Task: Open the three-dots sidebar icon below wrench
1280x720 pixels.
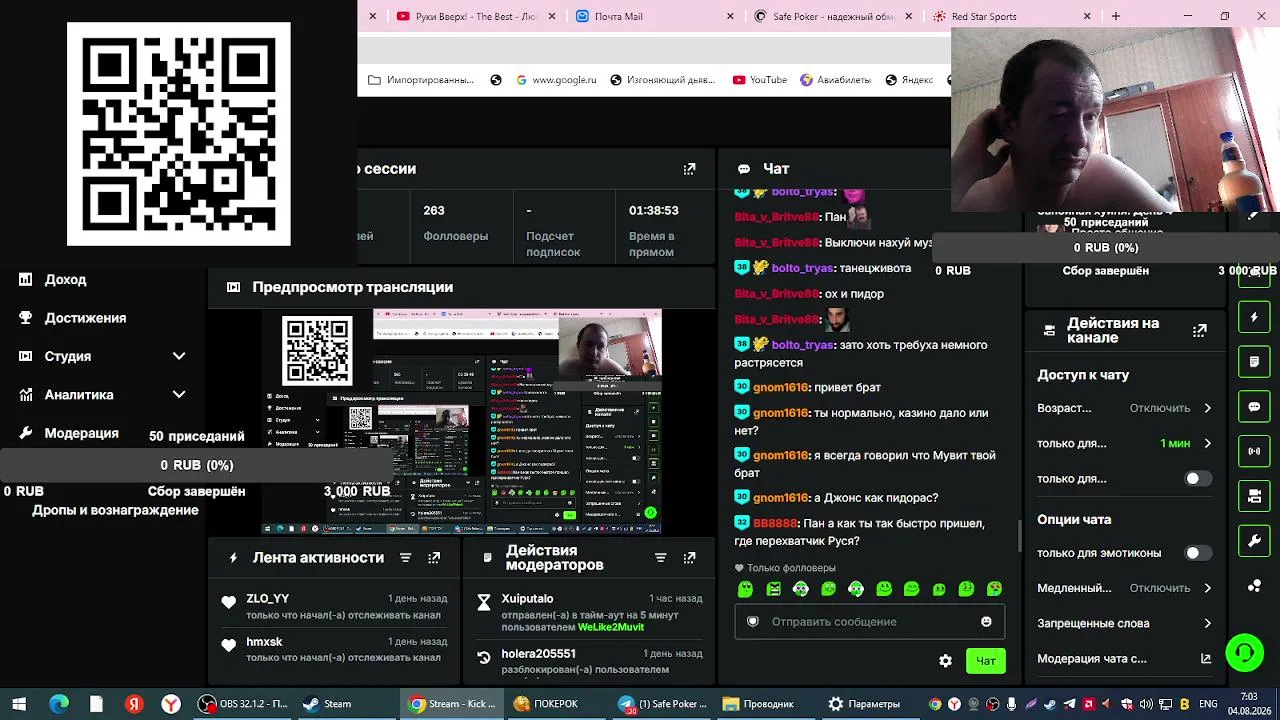Action: tap(1254, 586)
